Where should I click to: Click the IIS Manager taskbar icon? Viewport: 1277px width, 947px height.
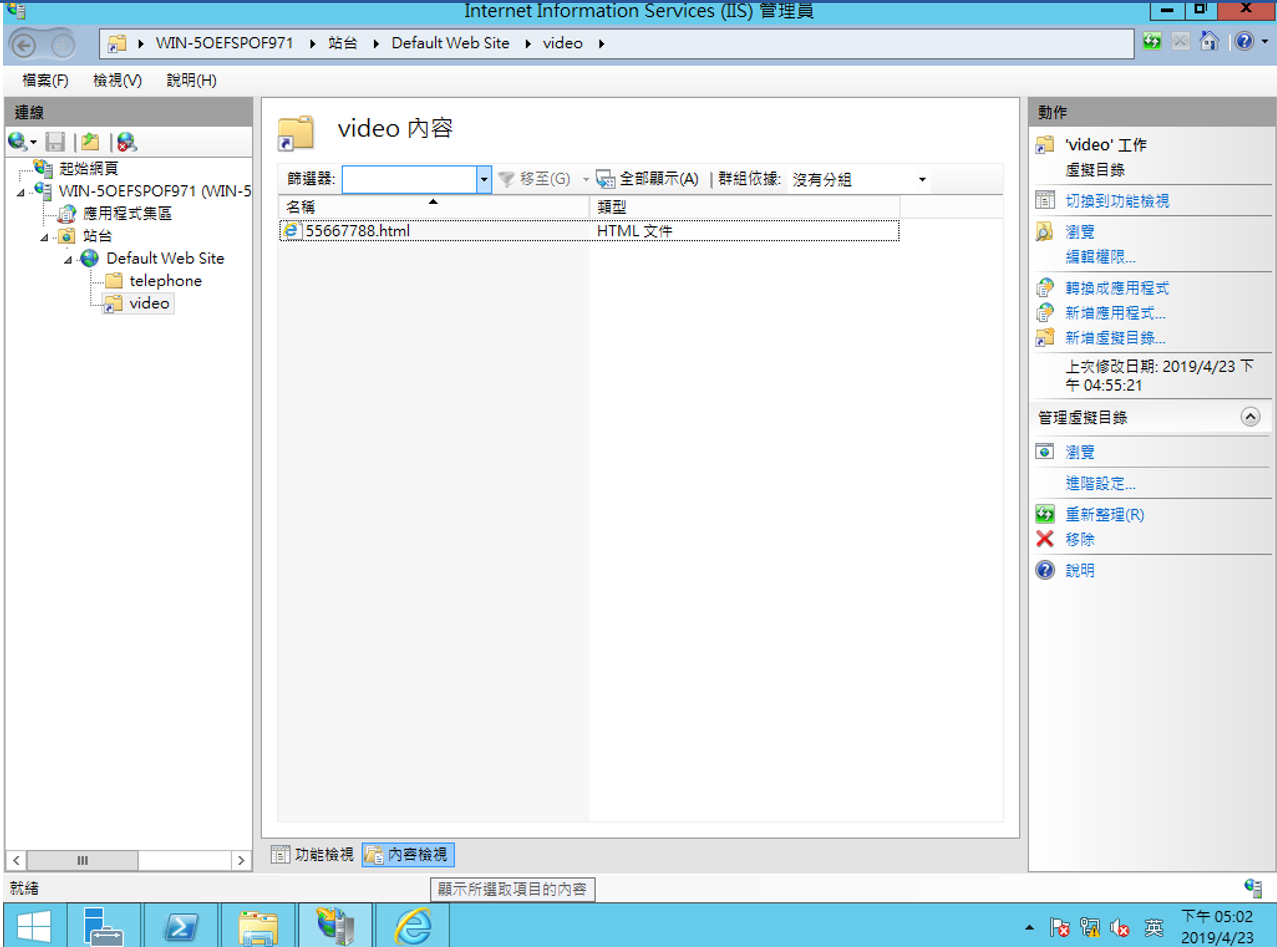[x=335, y=926]
